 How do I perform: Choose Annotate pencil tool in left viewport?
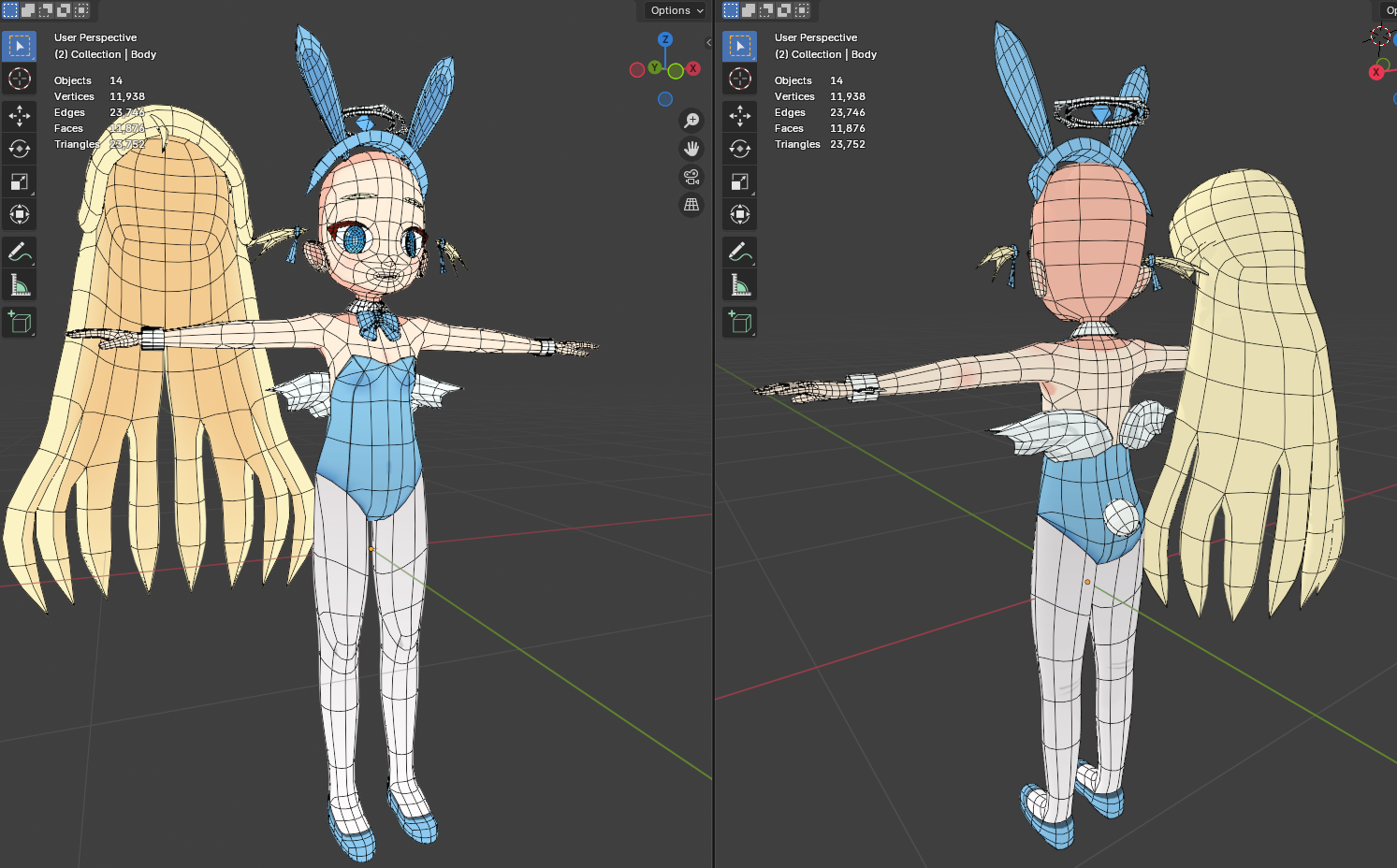(x=20, y=252)
